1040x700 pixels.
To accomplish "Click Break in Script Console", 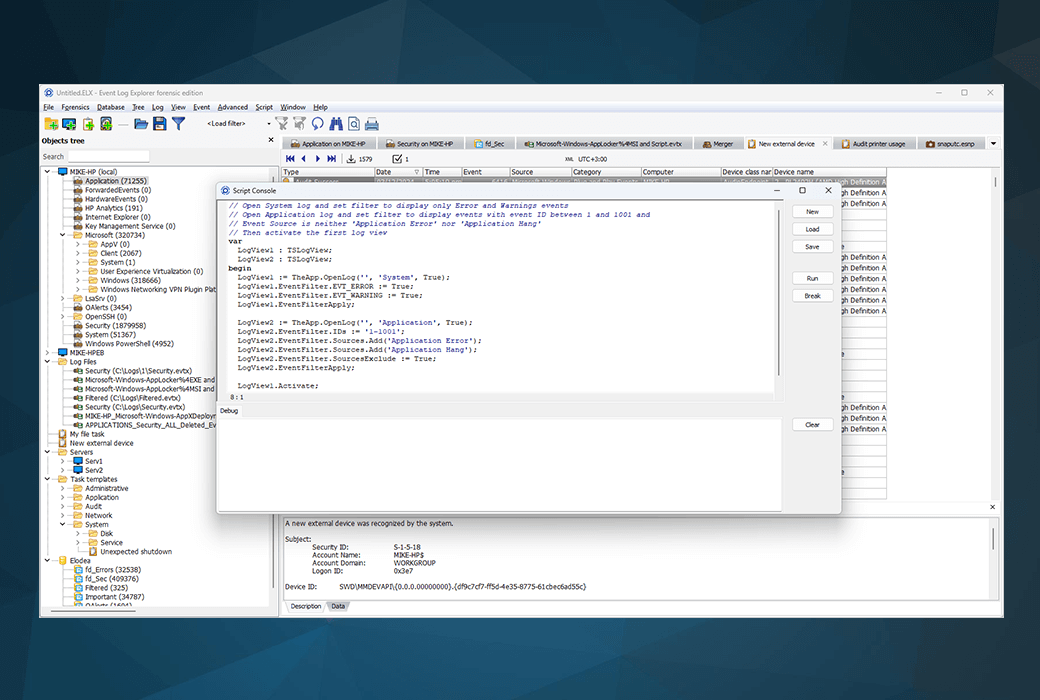I will [812, 296].
